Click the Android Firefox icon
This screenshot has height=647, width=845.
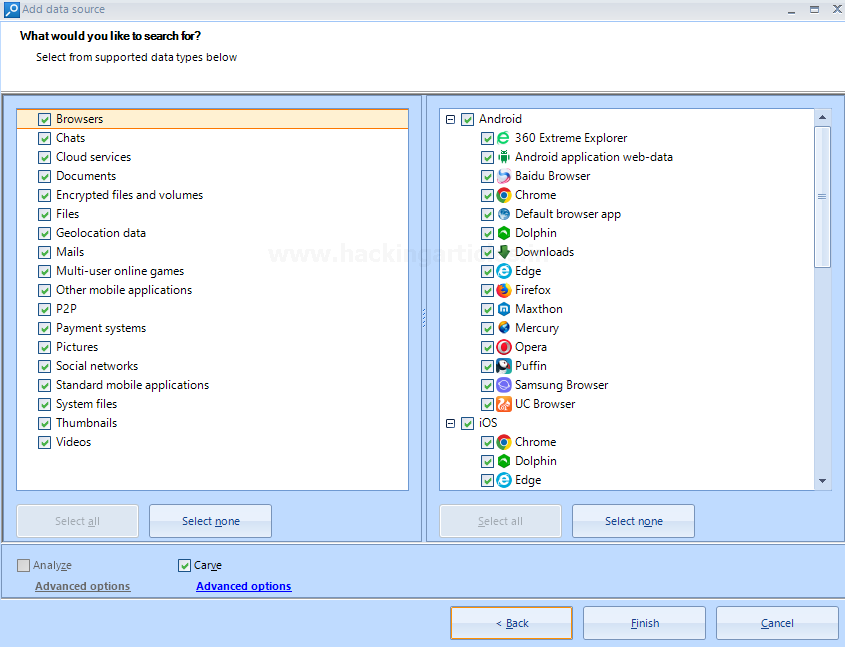pos(504,290)
